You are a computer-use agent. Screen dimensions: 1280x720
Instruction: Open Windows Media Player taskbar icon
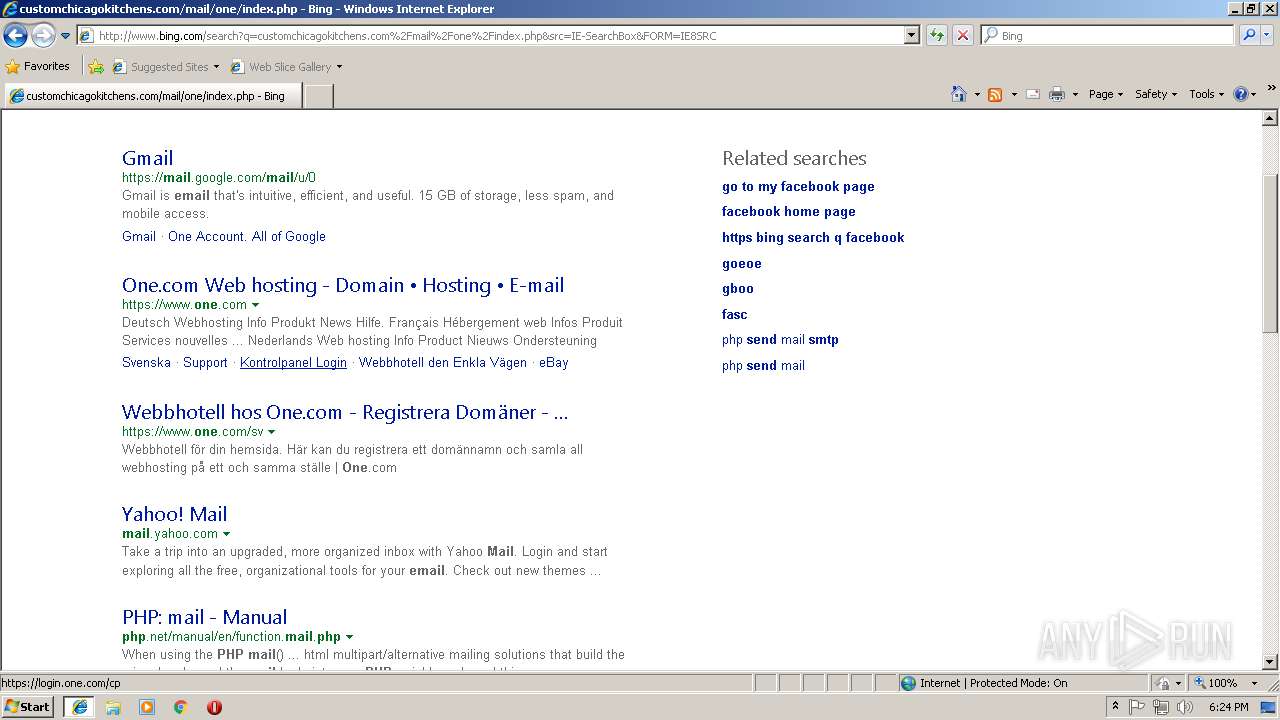click(147, 707)
